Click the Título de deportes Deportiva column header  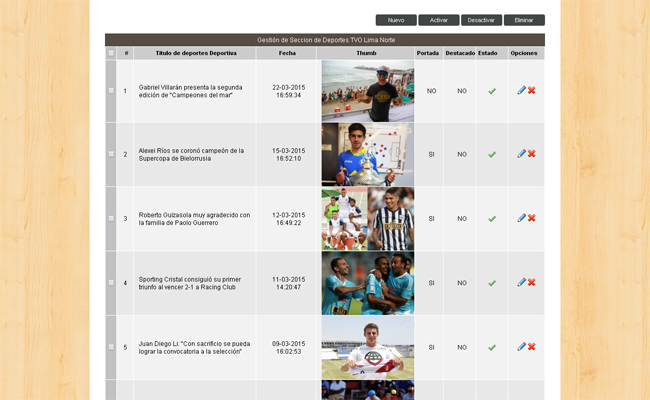pos(195,53)
